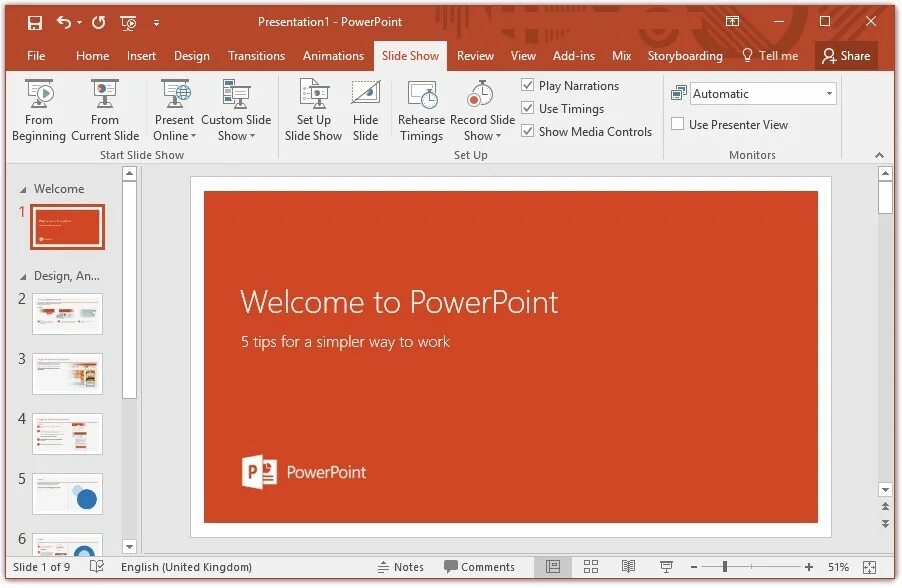Click main editor scroll up arrow
Image resolution: width=902 pixels, height=588 pixels.
pyautogui.click(x=885, y=173)
